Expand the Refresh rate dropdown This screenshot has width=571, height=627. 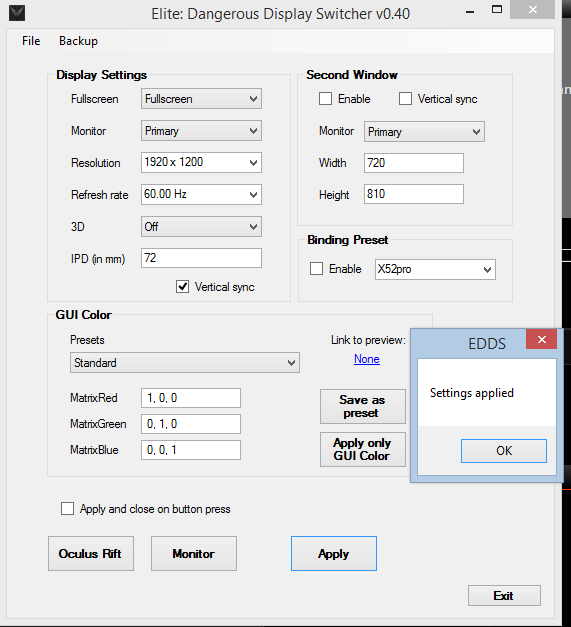point(201,194)
